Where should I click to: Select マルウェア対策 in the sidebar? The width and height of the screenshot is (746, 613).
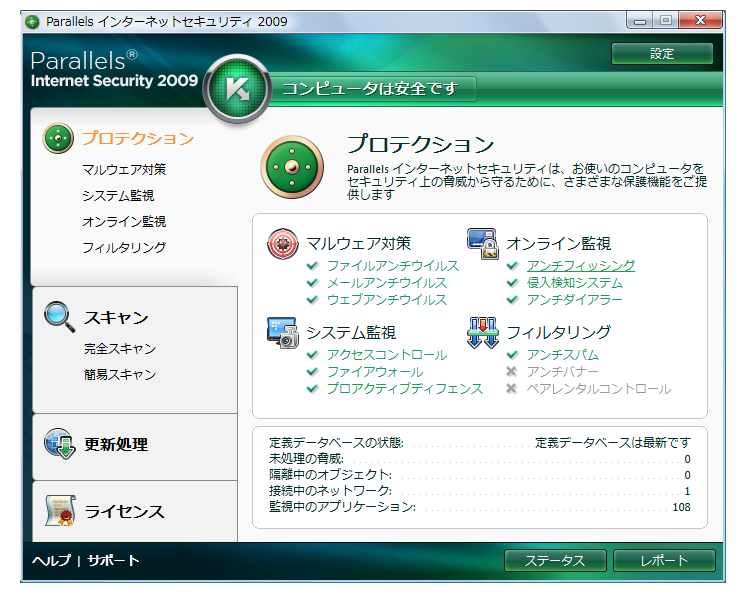tap(124, 169)
